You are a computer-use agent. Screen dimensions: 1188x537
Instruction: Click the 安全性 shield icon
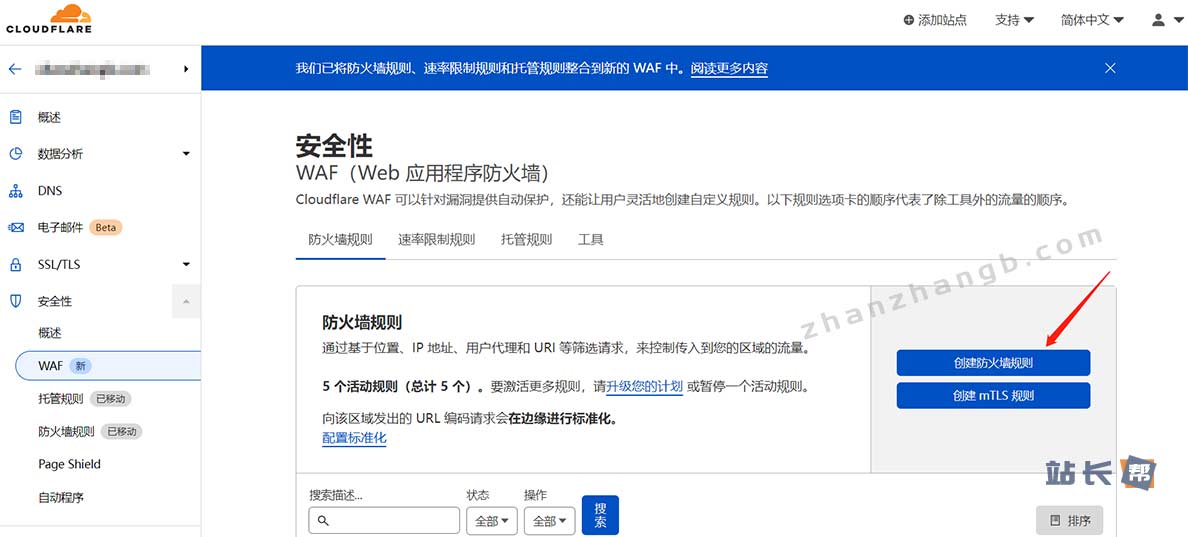(x=16, y=301)
